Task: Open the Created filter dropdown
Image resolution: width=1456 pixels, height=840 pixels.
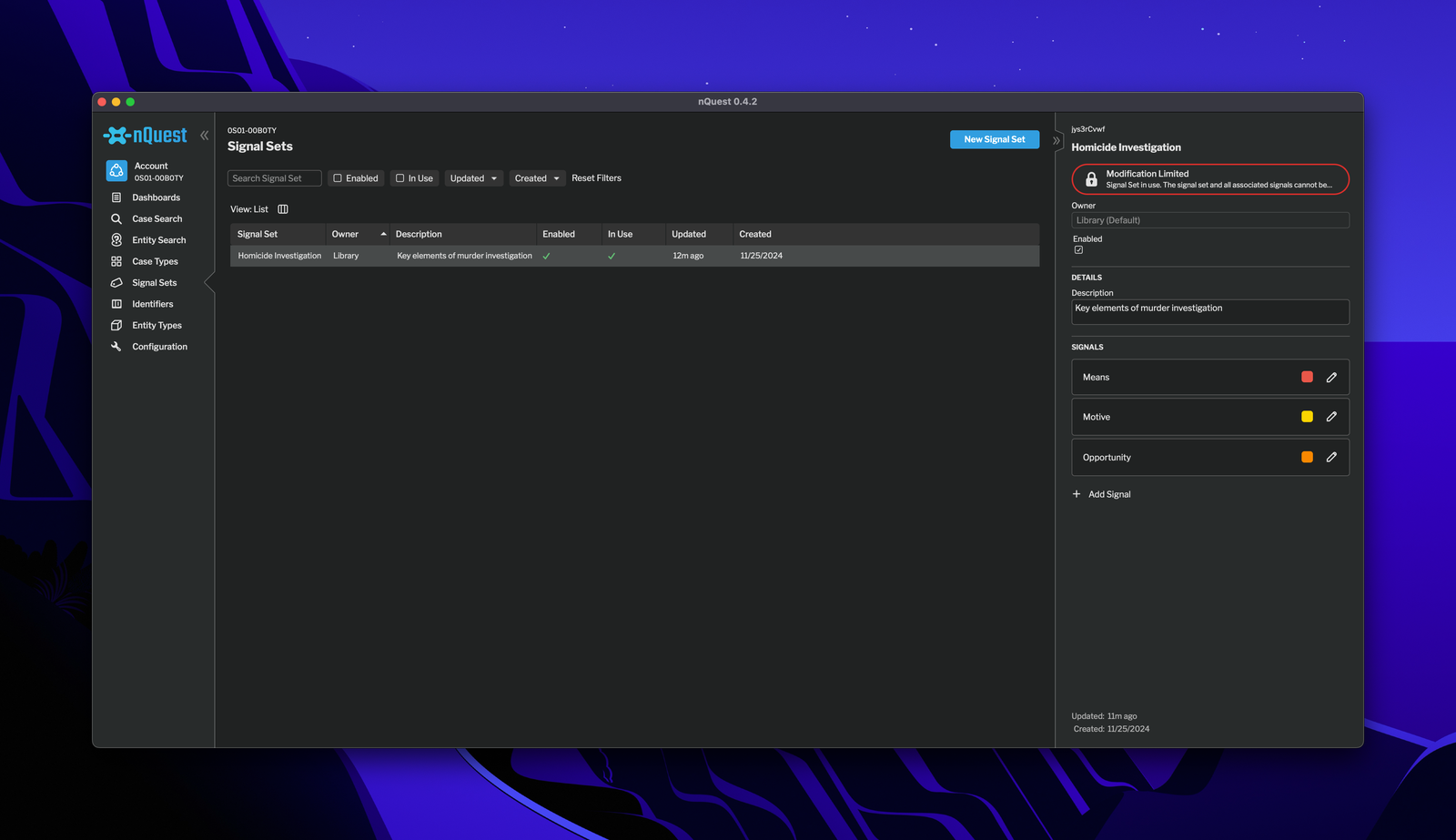Action: 538,178
